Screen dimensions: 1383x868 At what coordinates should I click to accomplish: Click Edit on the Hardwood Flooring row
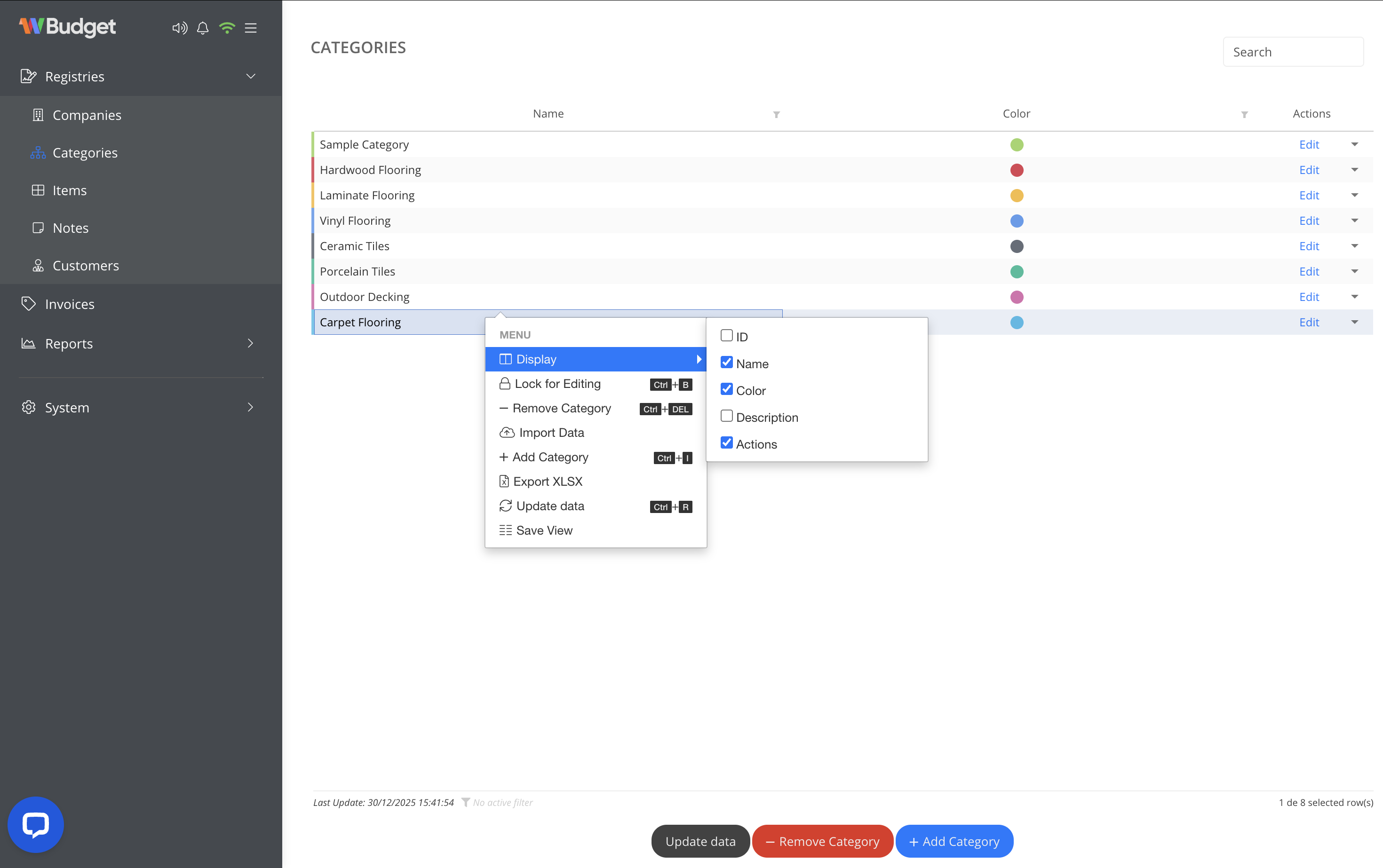click(x=1309, y=170)
